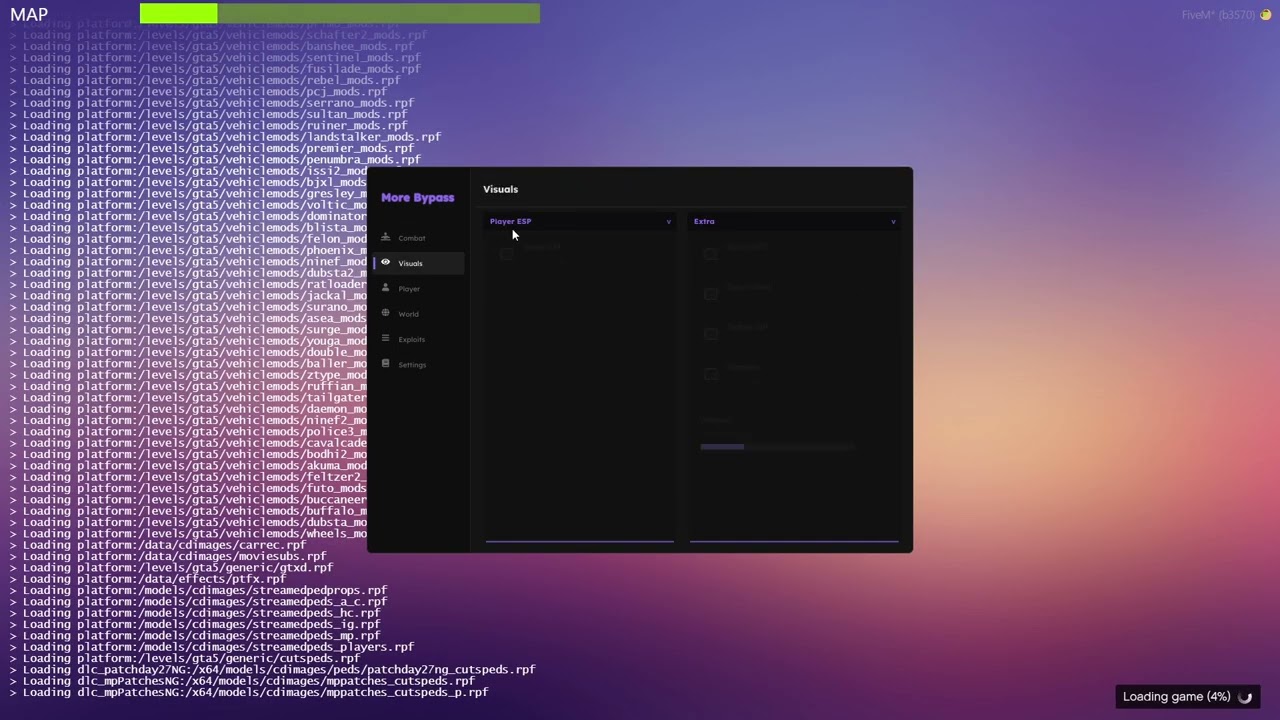1280x720 pixels.
Task: Collapse the Extra panel chevron
Action: pyautogui.click(x=893, y=222)
